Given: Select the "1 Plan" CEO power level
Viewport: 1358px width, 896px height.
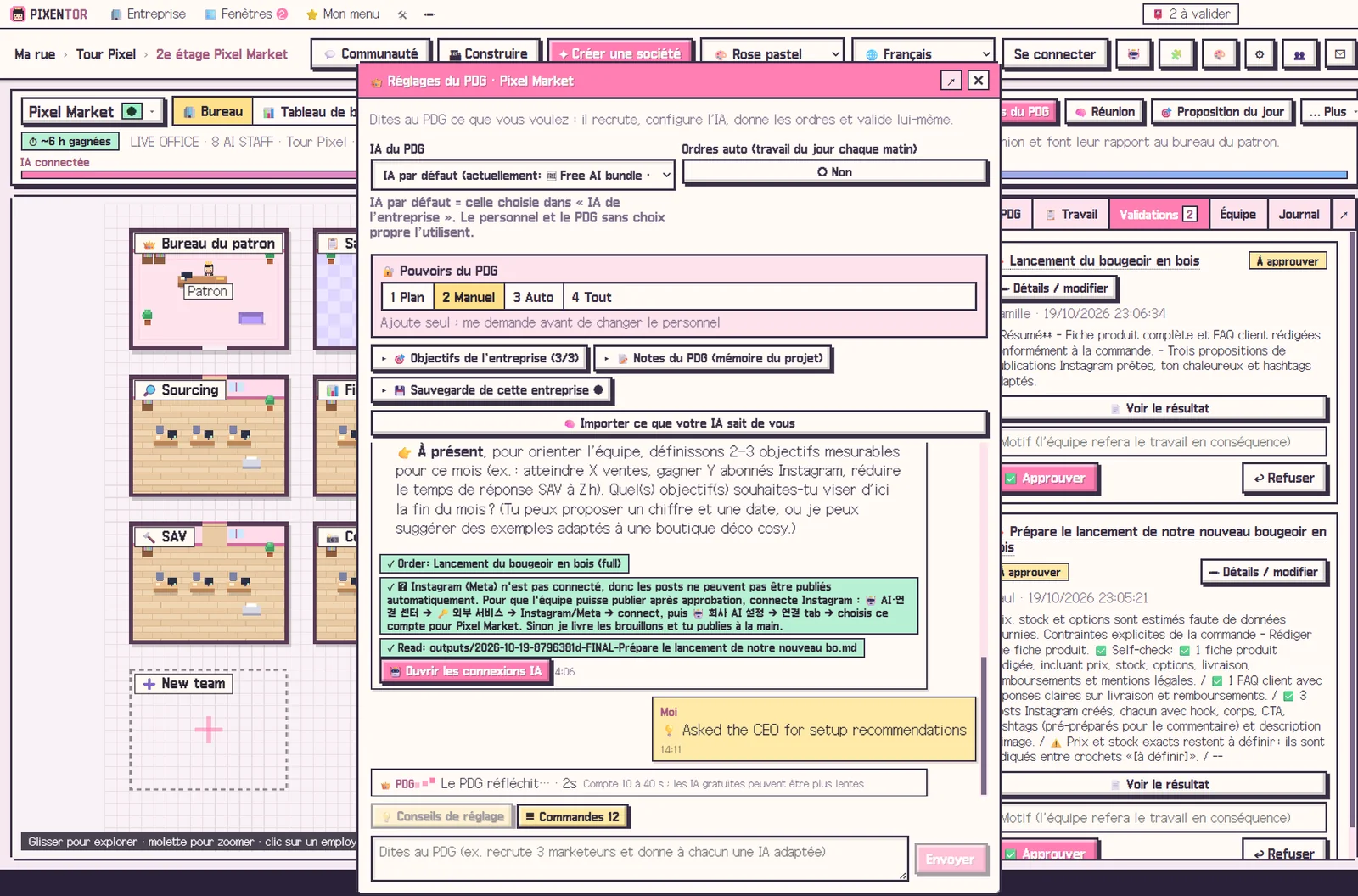Looking at the screenshot, I should (x=407, y=297).
